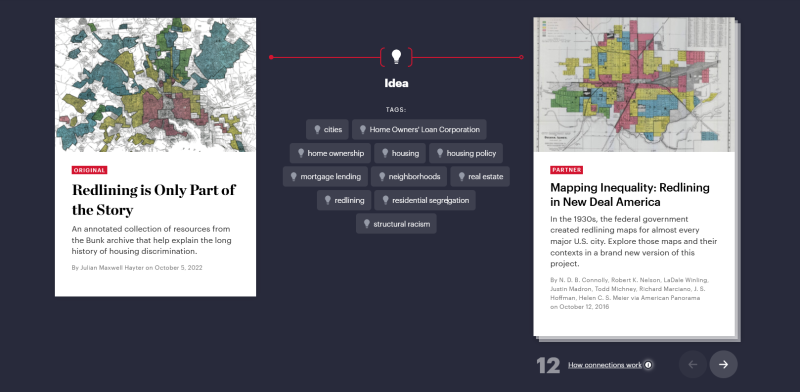Click the 'TAGS:' label
This screenshot has width=800, height=392.
[x=396, y=110]
